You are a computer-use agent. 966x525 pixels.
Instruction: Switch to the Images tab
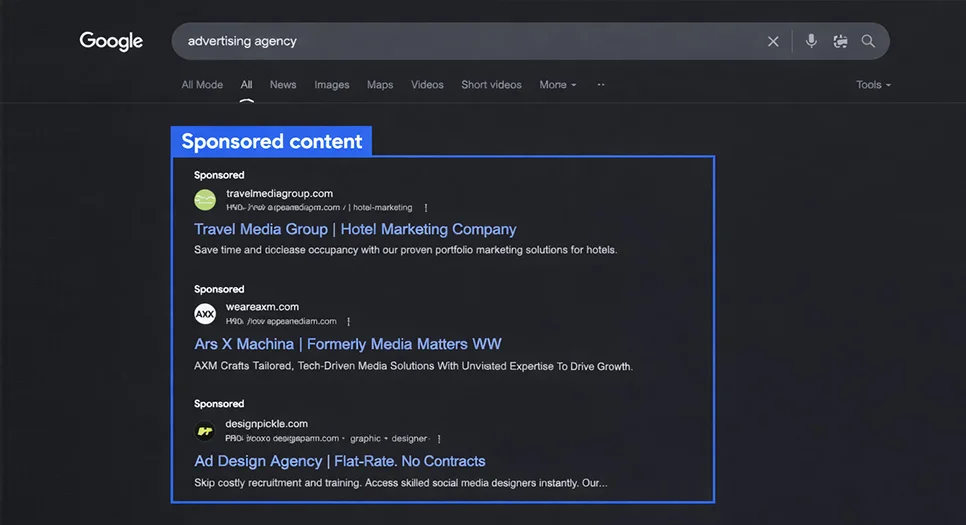coord(331,84)
